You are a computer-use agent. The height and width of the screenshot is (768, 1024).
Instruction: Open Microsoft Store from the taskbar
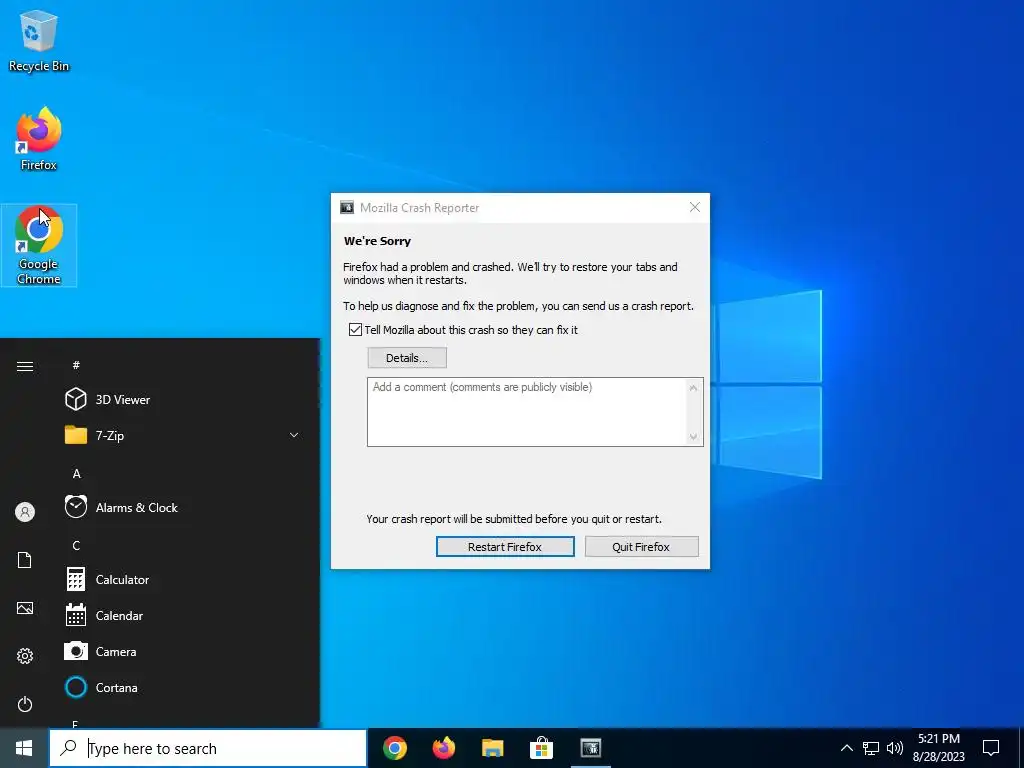[541, 748]
